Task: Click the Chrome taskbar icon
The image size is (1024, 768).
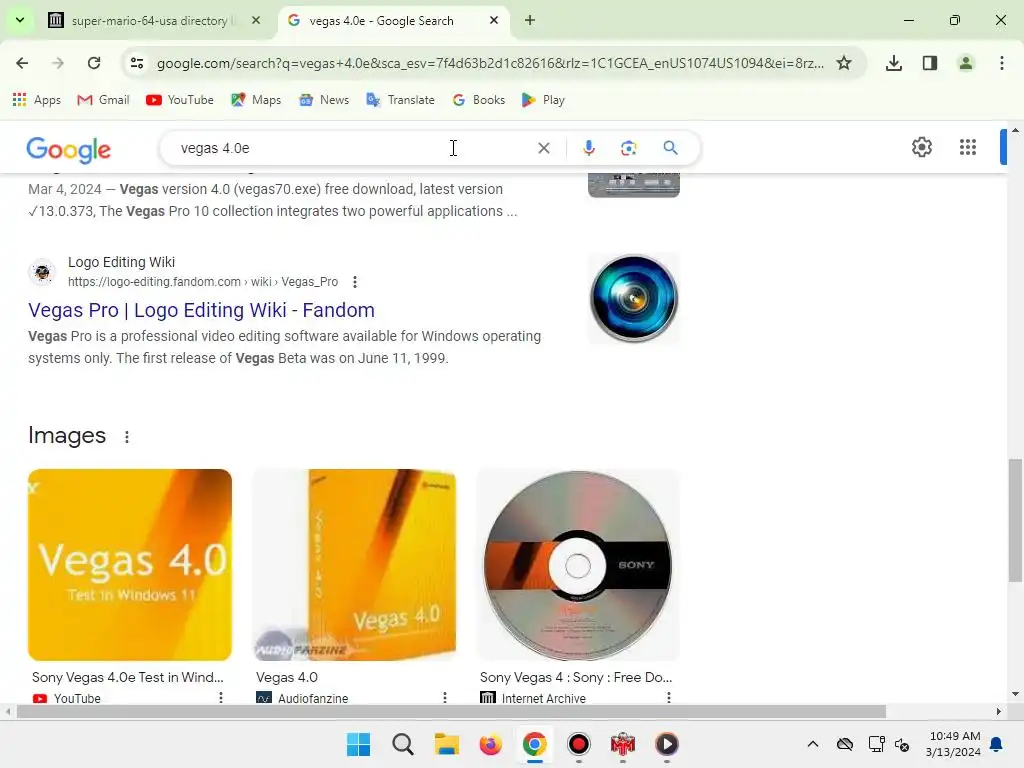Action: coord(534,744)
